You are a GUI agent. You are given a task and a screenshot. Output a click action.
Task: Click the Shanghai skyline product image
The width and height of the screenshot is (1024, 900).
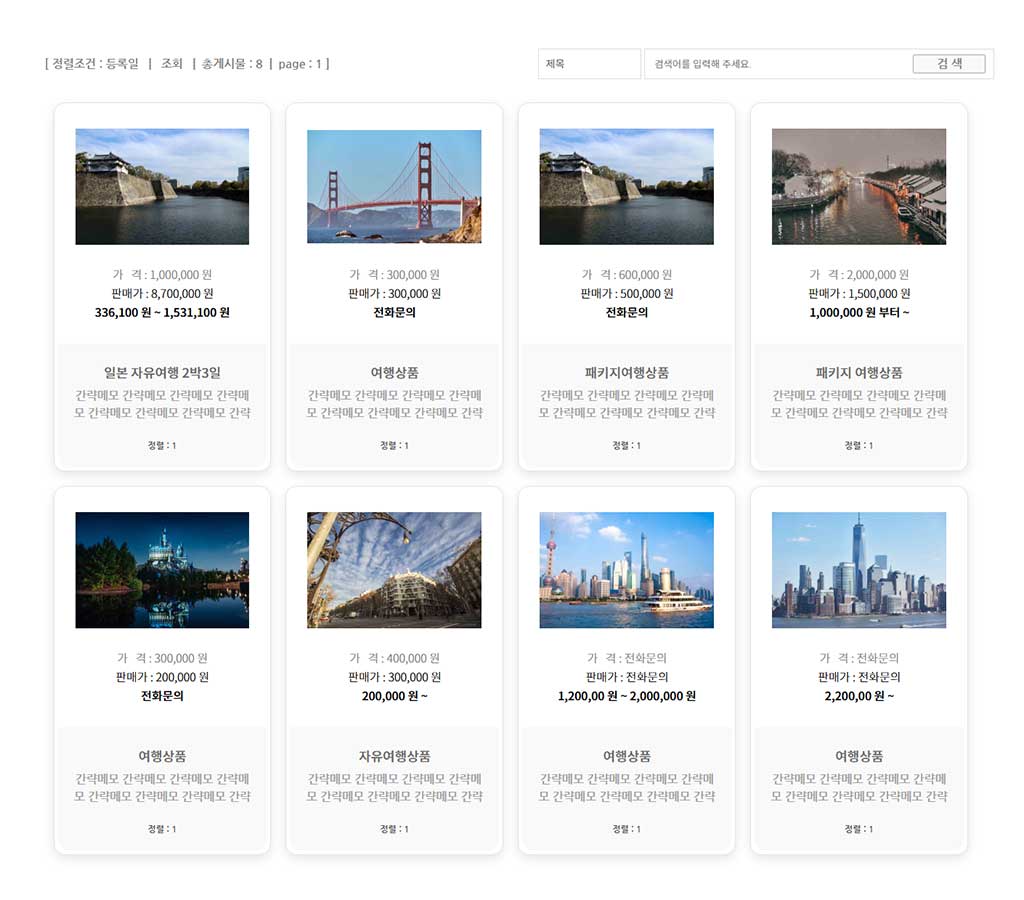[626, 570]
